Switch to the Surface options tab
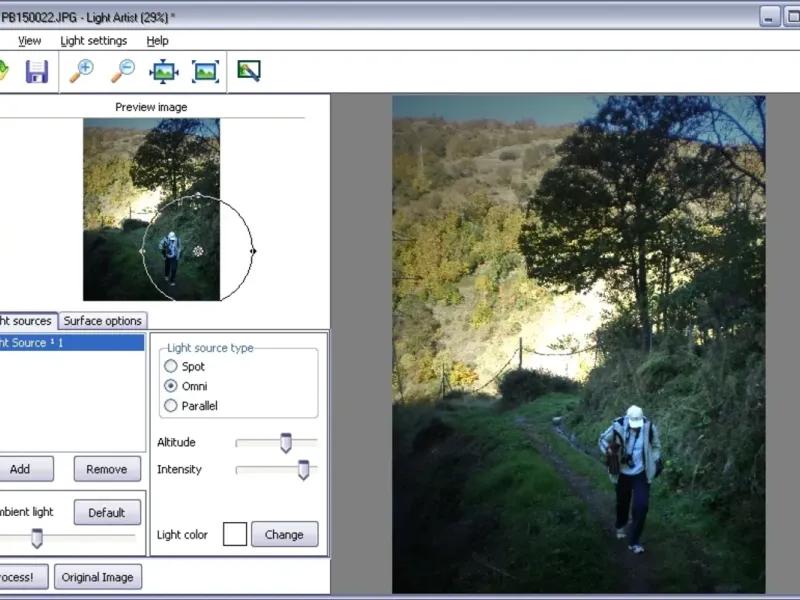Viewport: 800px width, 600px height. tap(103, 321)
